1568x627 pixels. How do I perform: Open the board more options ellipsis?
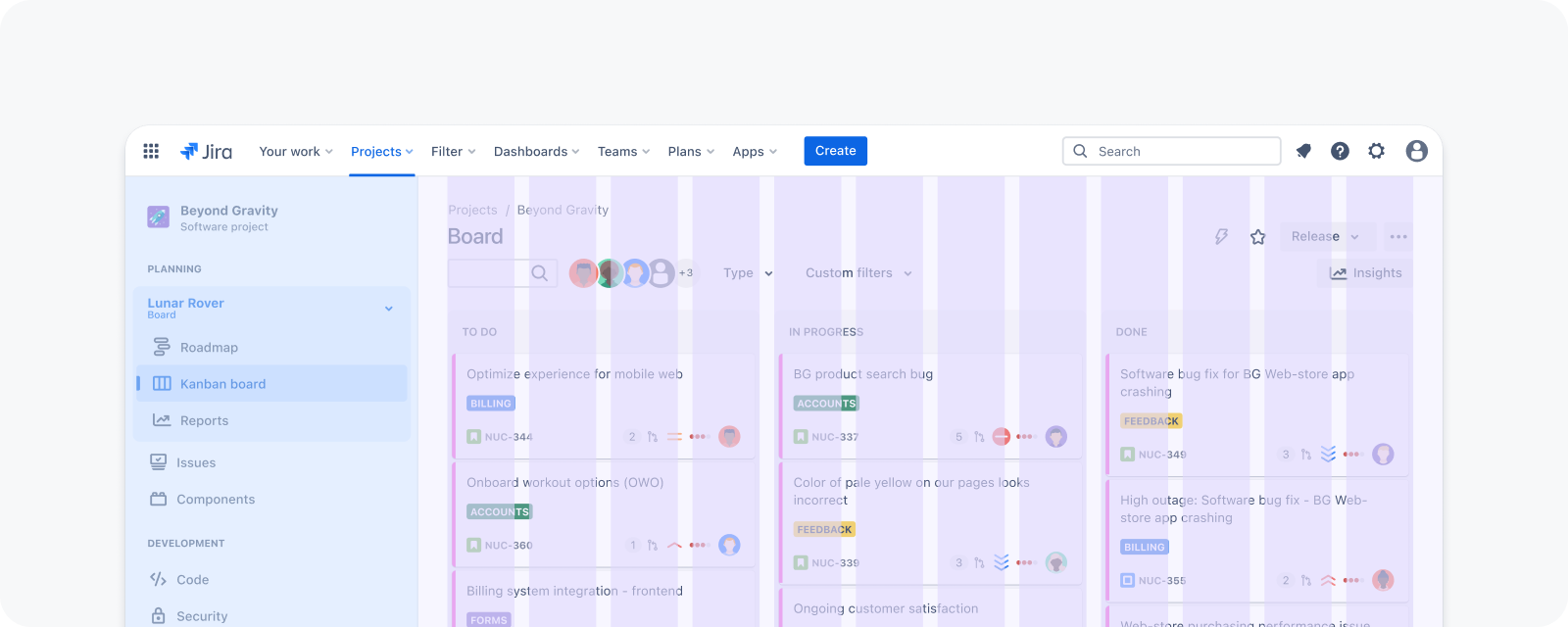[1398, 236]
